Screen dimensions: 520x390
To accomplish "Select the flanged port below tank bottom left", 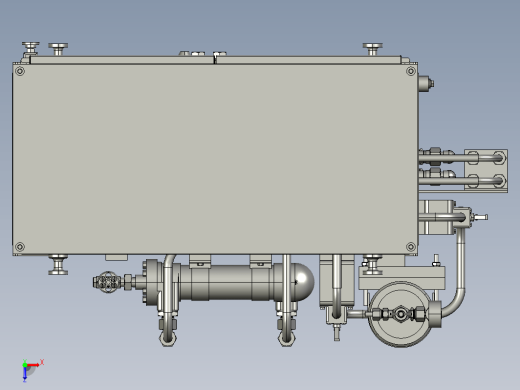I will (x=58, y=265).
